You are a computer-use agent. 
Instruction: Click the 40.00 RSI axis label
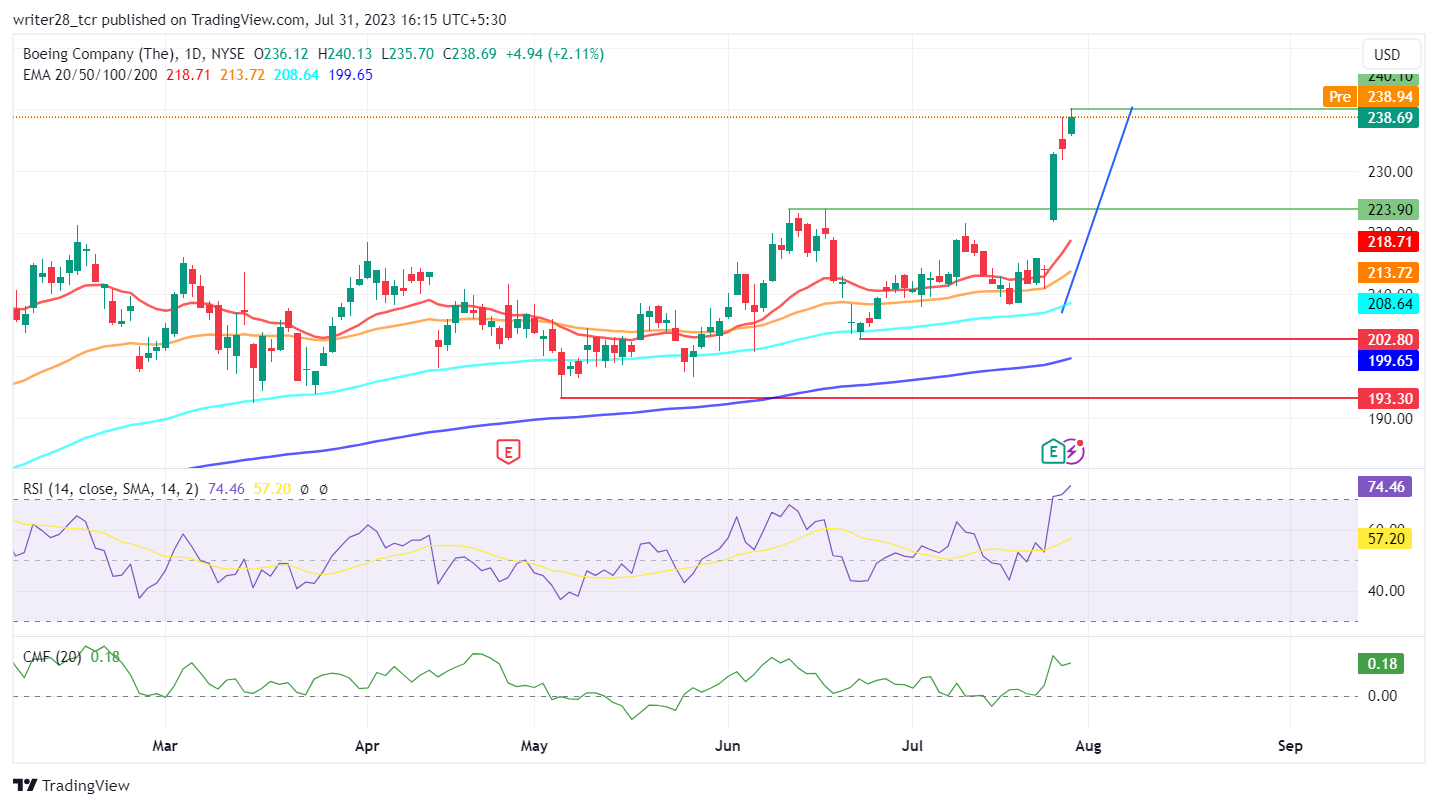point(1386,591)
